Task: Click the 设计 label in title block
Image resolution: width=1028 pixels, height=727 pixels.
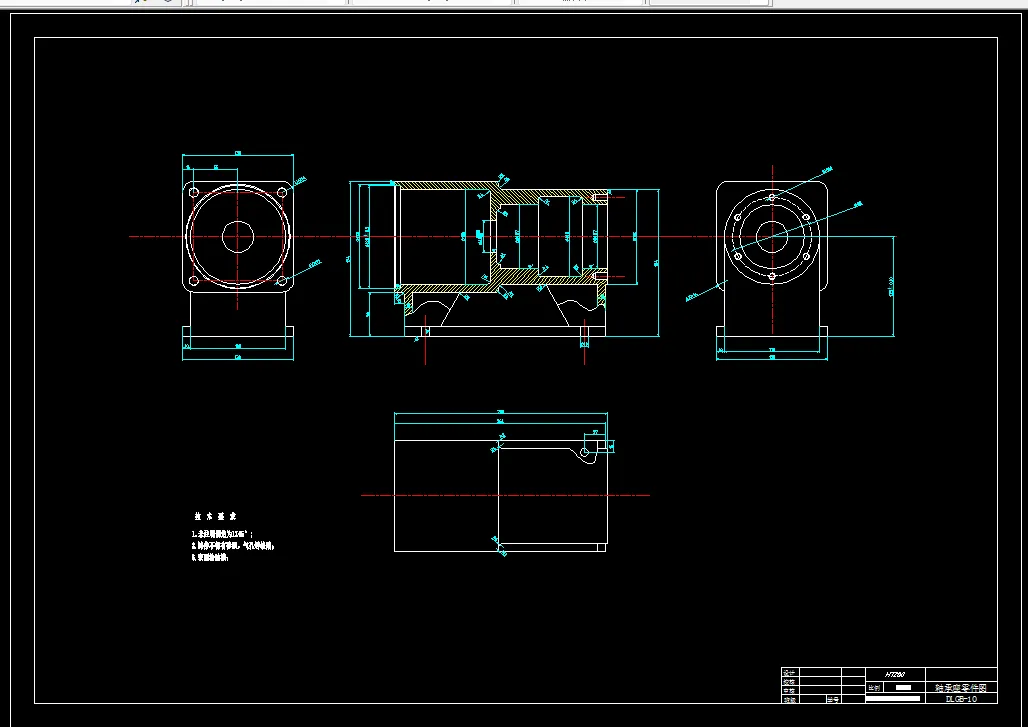Action: coord(789,673)
